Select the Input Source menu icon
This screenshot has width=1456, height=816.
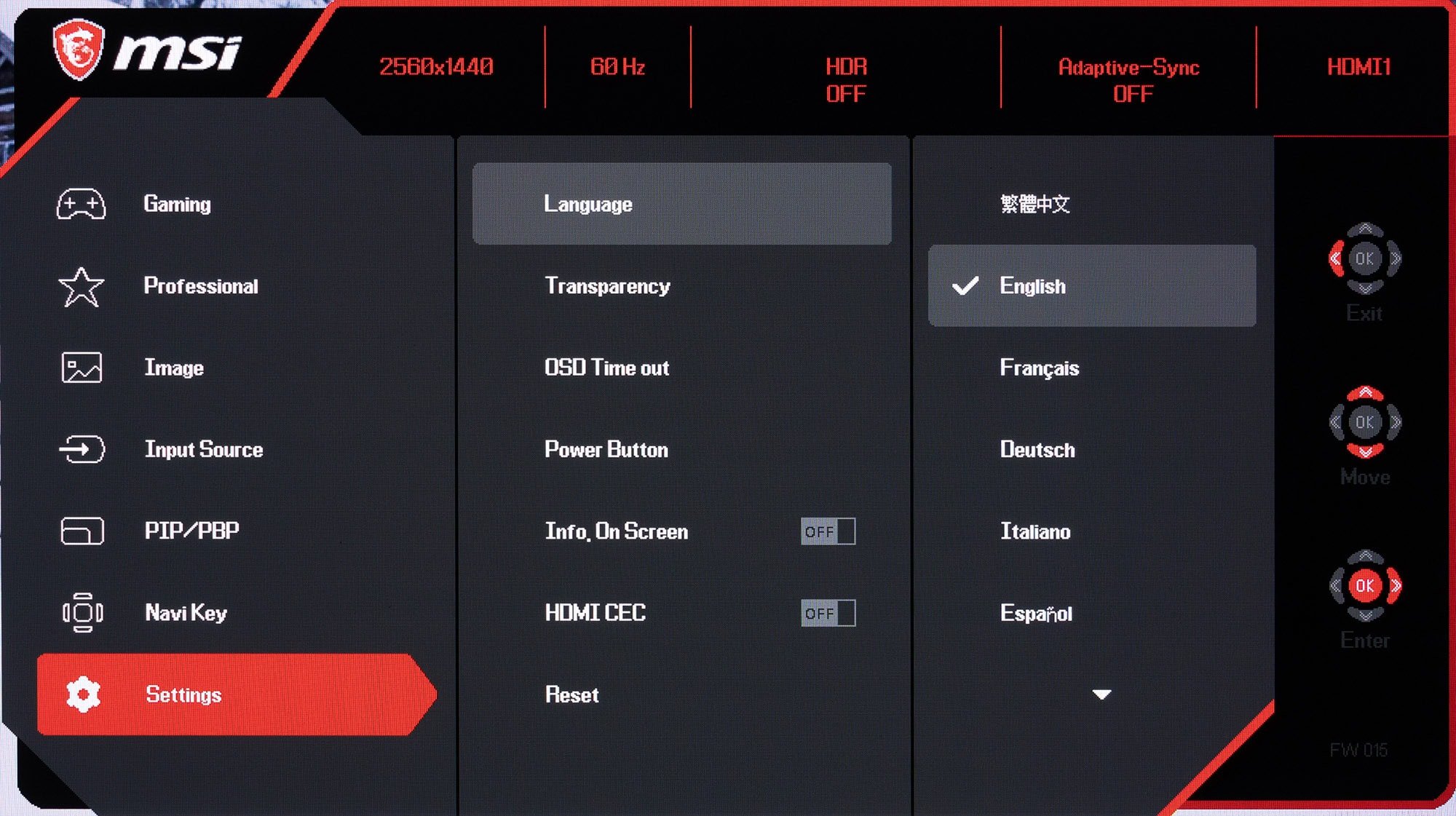pos(84,449)
